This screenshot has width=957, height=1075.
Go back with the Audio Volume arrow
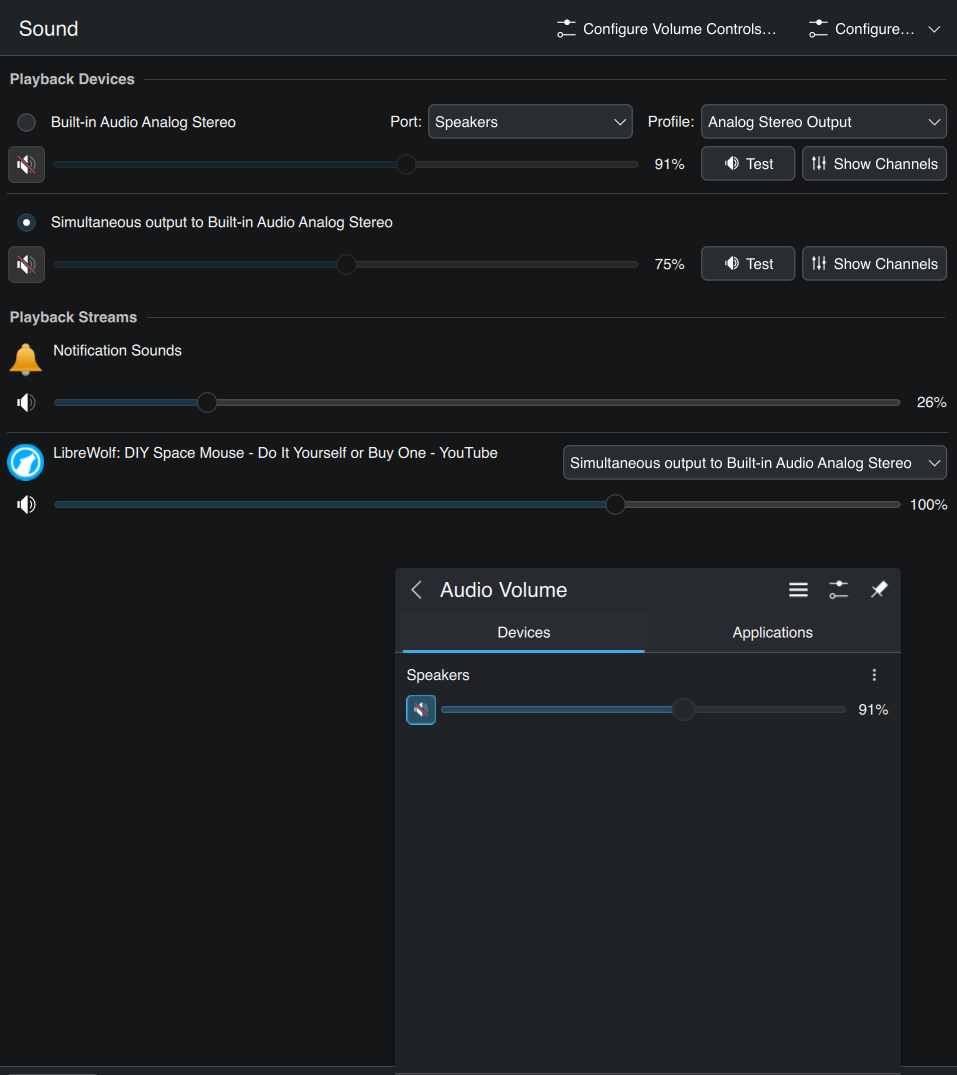[x=417, y=590]
